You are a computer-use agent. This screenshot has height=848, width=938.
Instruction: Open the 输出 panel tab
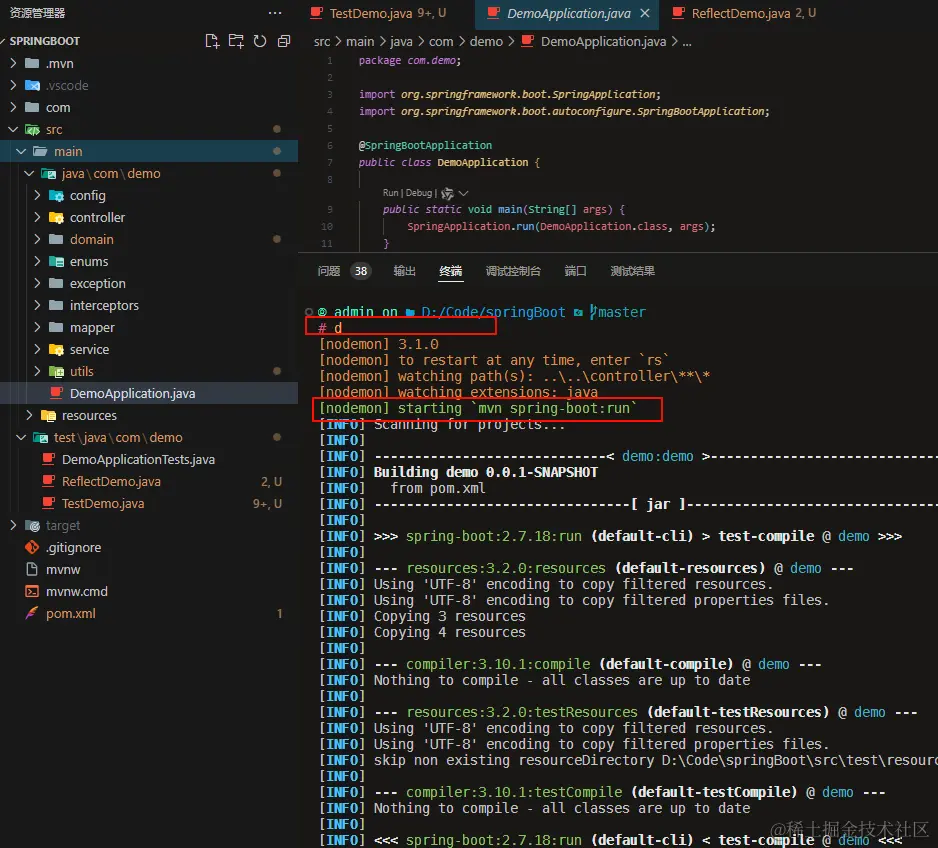pyautogui.click(x=404, y=271)
